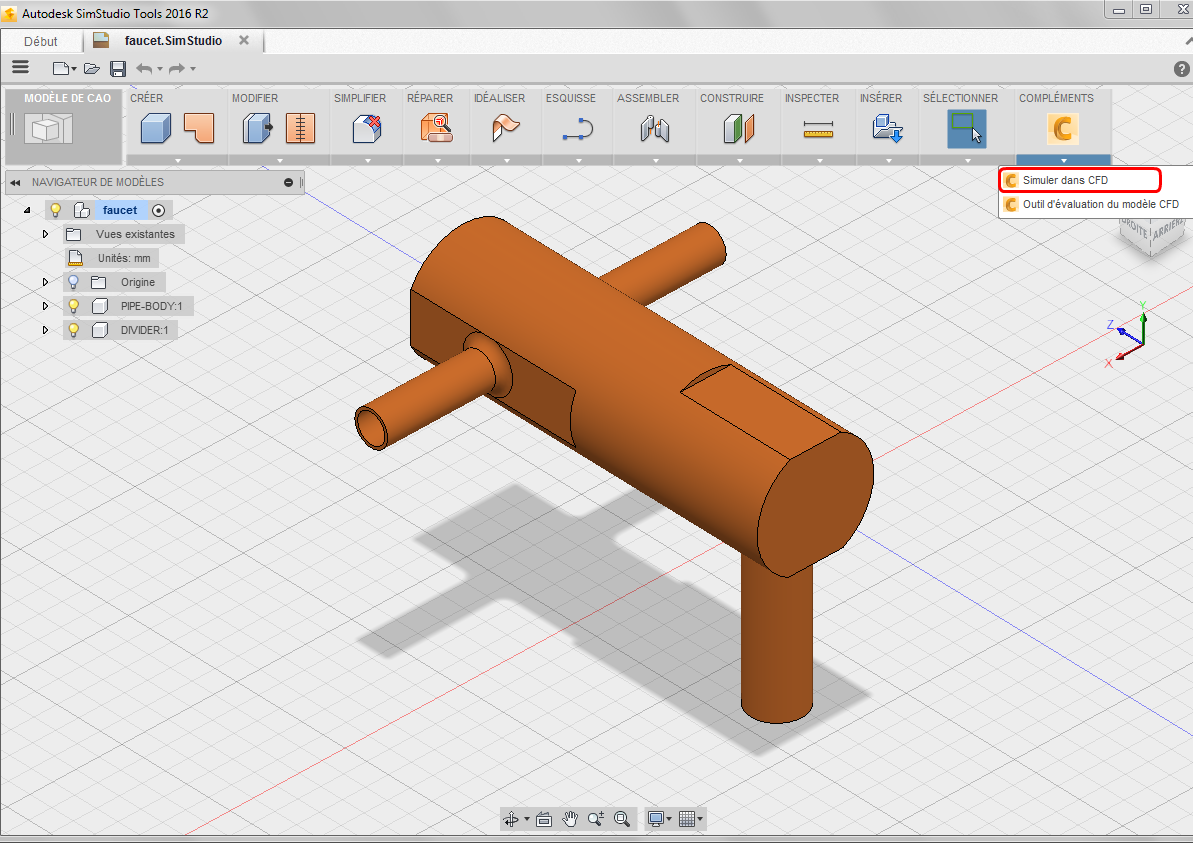Select Vues existantes folder in tree

(x=135, y=234)
